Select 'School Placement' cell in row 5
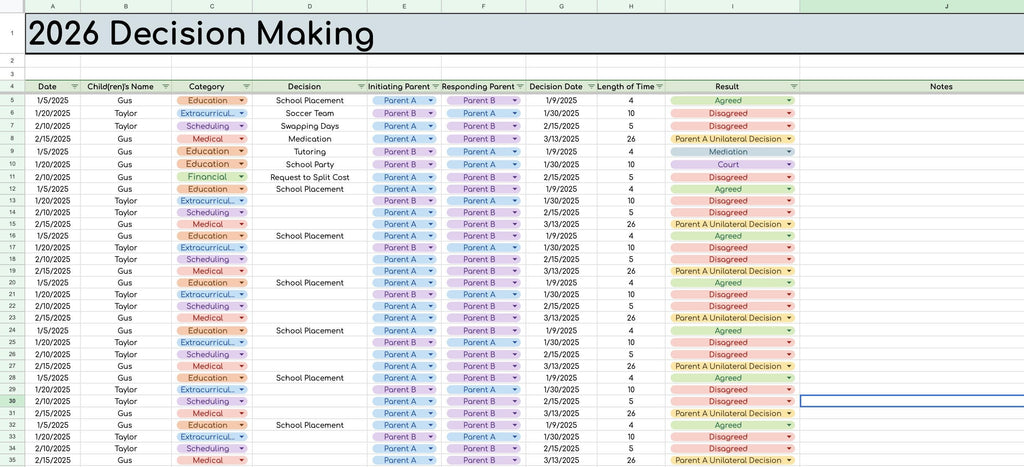Image resolution: width=1024 pixels, height=467 pixels. 310,101
